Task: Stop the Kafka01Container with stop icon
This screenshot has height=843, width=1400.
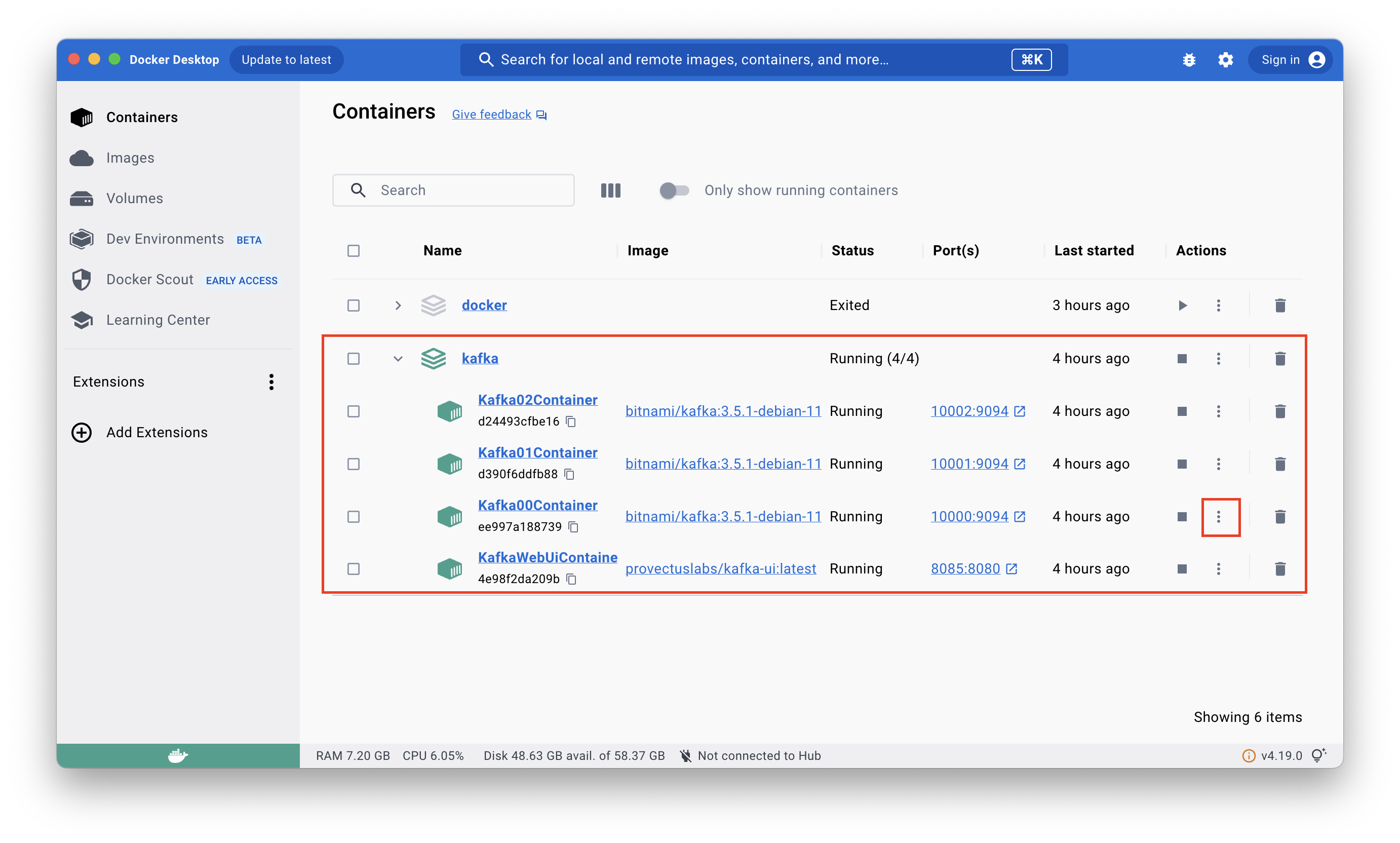Action: (1182, 464)
